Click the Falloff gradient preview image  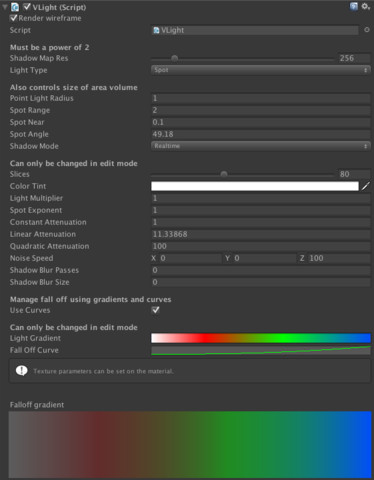coord(190,445)
